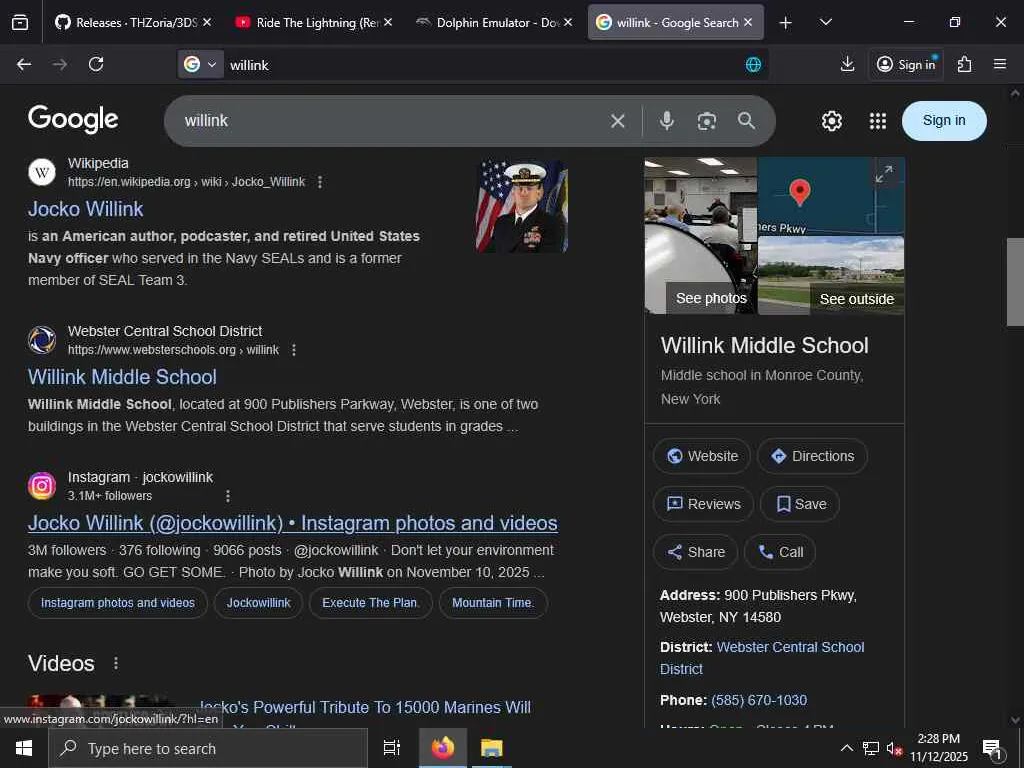
Task: Click the Website button in knowledge panel
Action: pyautogui.click(x=702, y=456)
